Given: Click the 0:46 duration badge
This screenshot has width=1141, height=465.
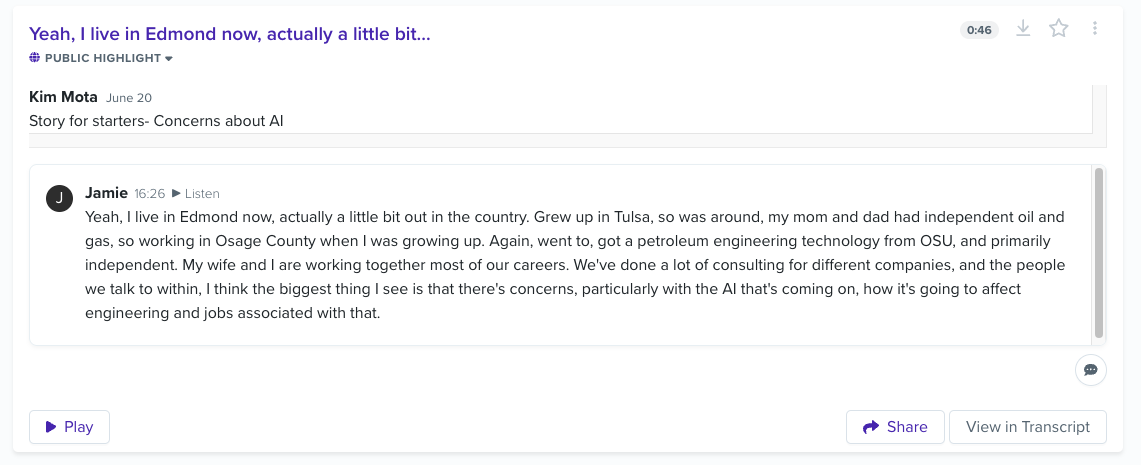Looking at the screenshot, I should (x=979, y=30).
